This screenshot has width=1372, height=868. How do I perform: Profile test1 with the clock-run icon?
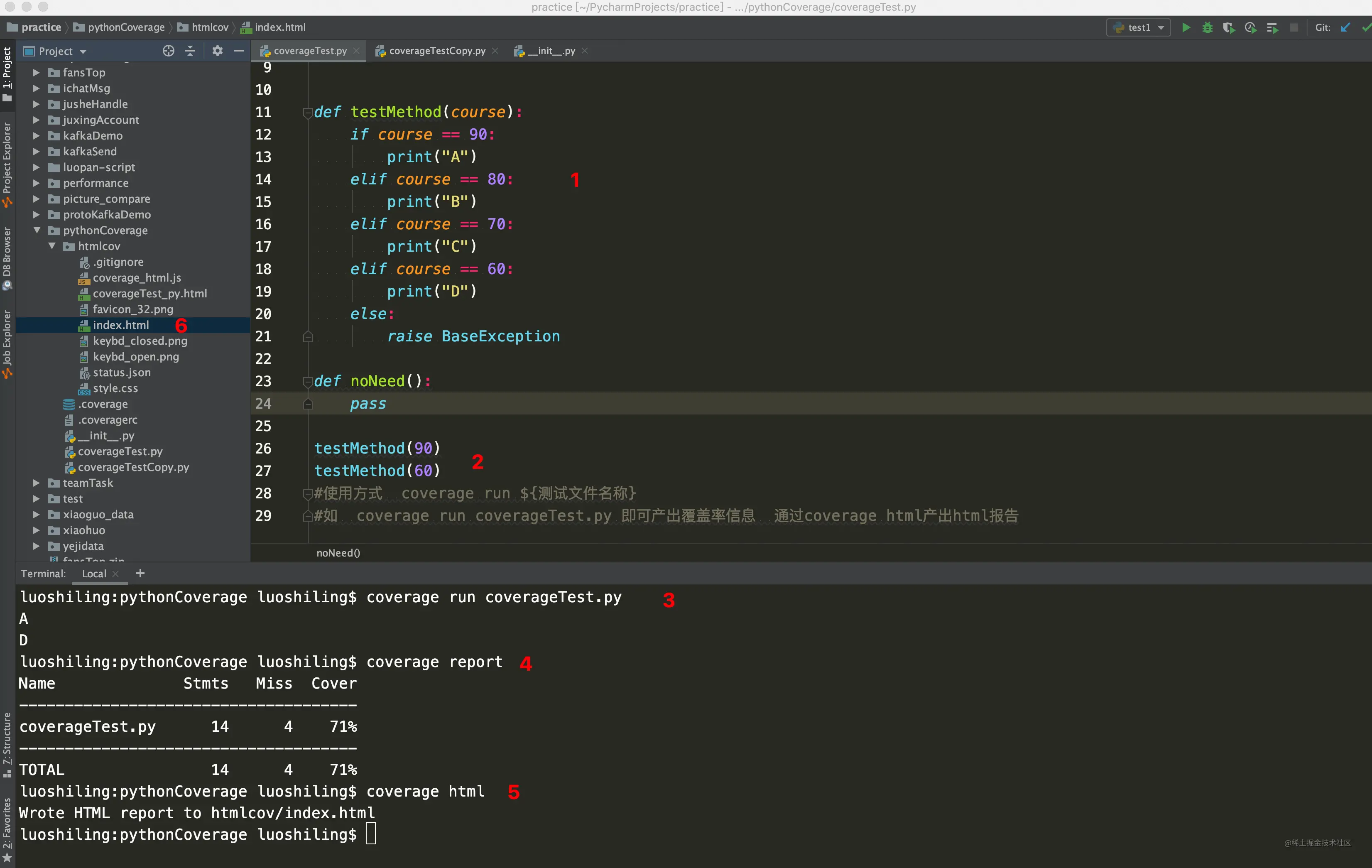tap(1251, 27)
